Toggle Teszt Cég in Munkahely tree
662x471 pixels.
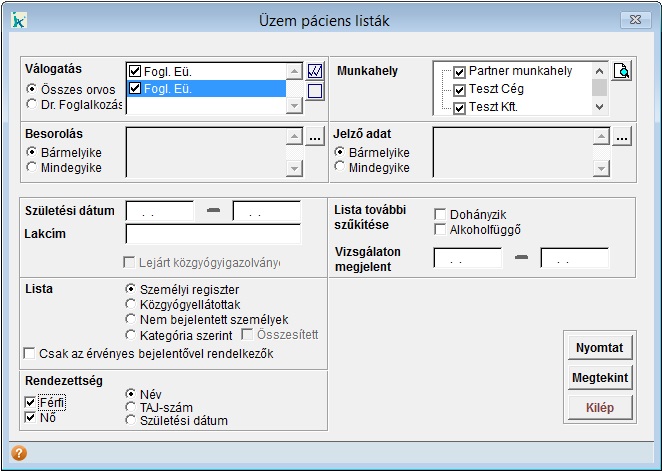pos(460,89)
